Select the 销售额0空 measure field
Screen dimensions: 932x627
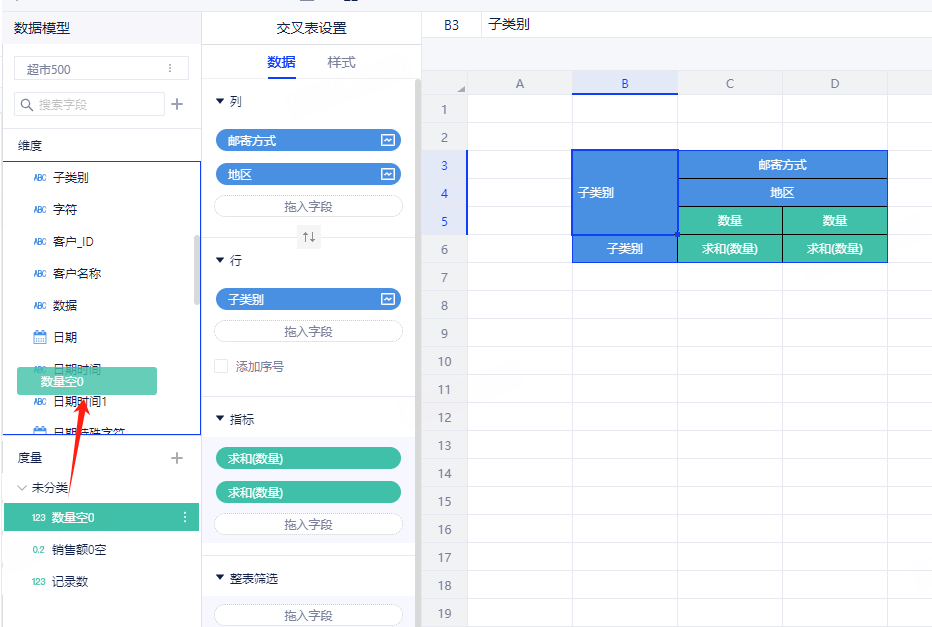tap(79, 549)
